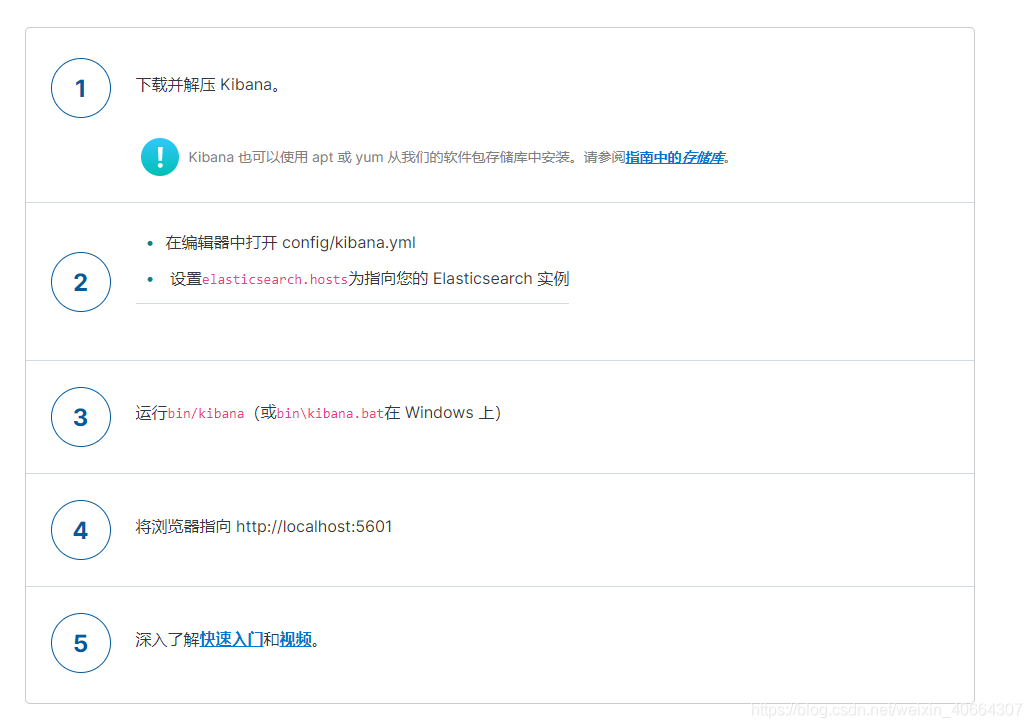Click the step 2 circle icon

click(x=81, y=282)
